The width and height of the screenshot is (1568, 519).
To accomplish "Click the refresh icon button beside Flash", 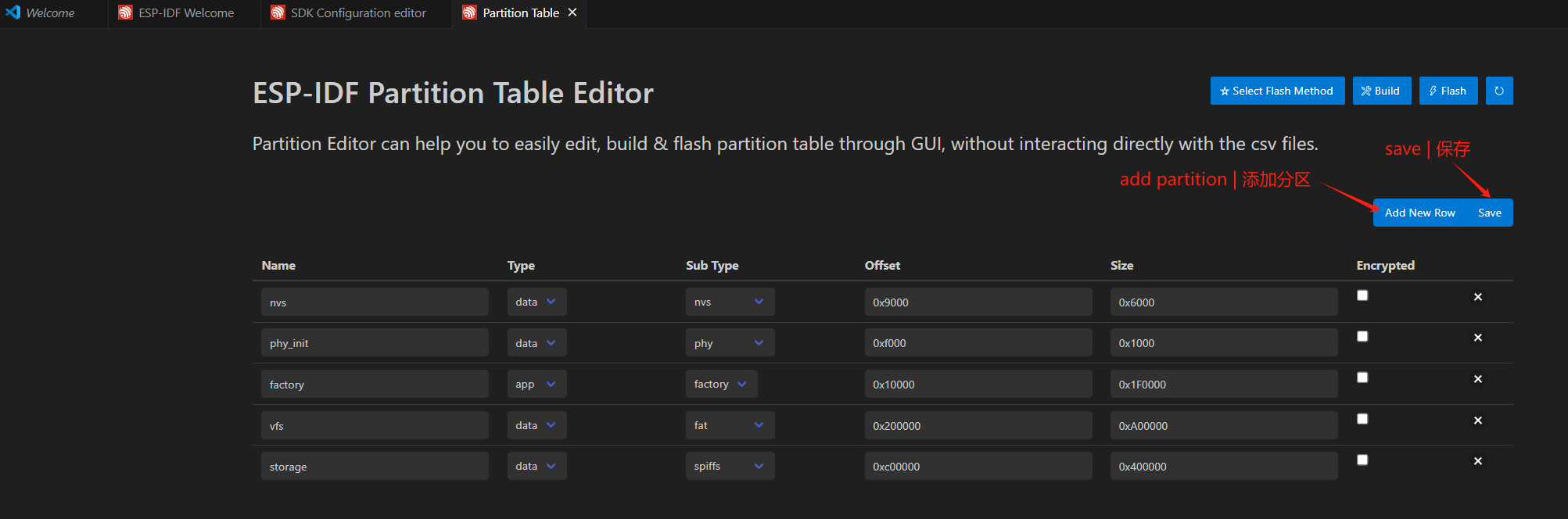I will click(x=1498, y=91).
